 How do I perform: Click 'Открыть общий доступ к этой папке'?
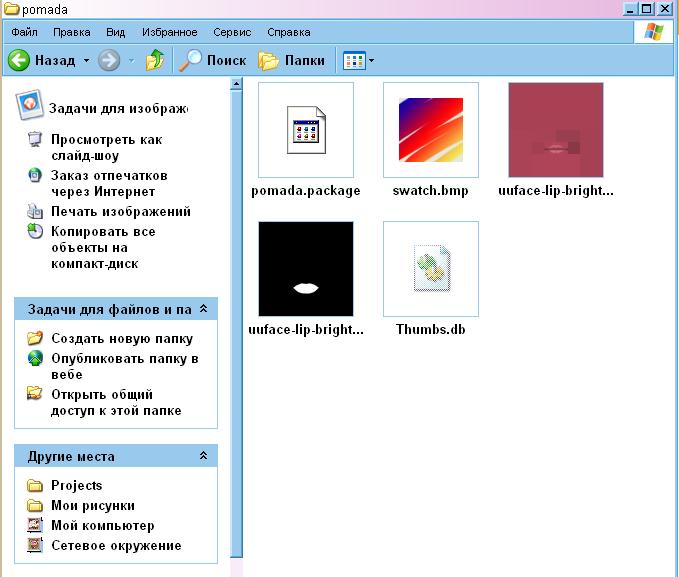[x=116, y=402]
